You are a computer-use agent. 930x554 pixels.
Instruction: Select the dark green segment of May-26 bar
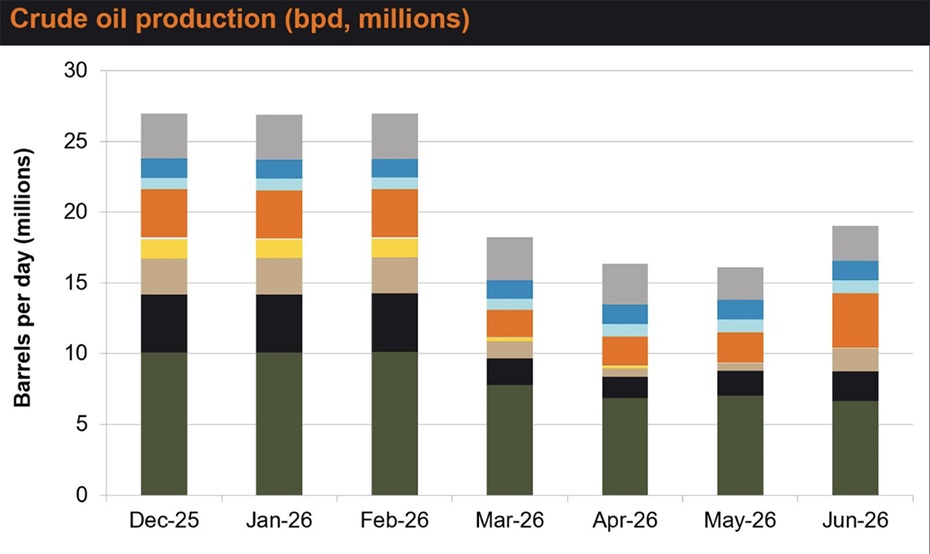[x=740, y=445]
